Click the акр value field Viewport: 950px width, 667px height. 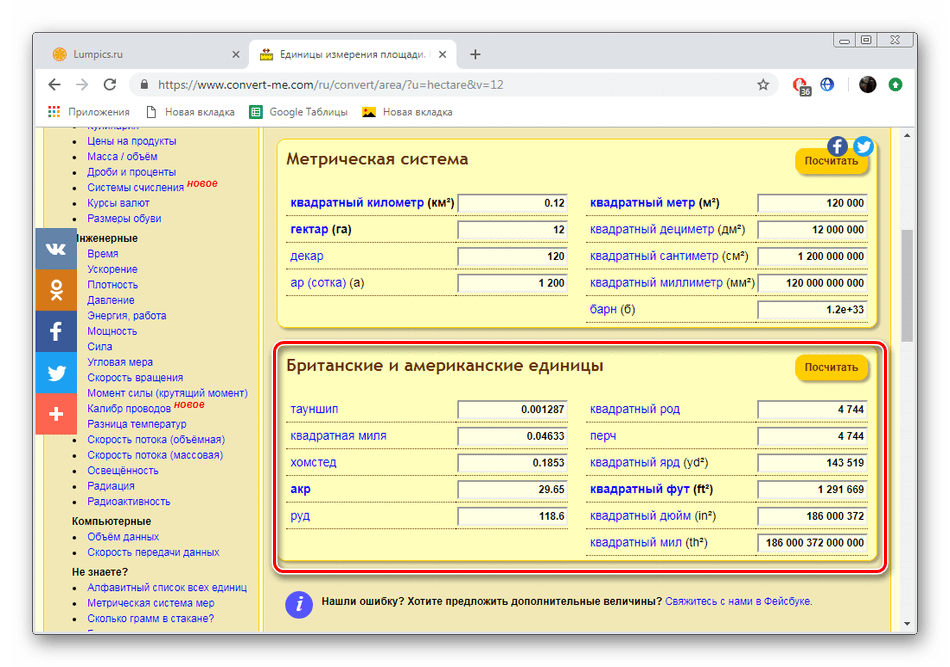tap(512, 490)
